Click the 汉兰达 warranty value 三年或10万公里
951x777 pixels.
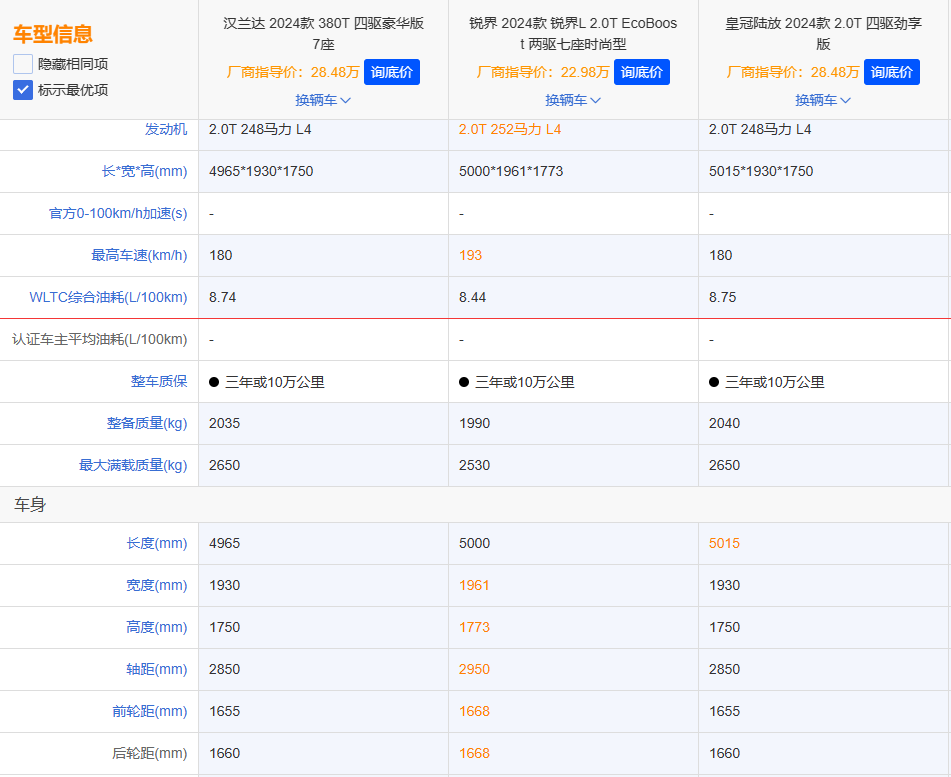[x=275, y=382]
